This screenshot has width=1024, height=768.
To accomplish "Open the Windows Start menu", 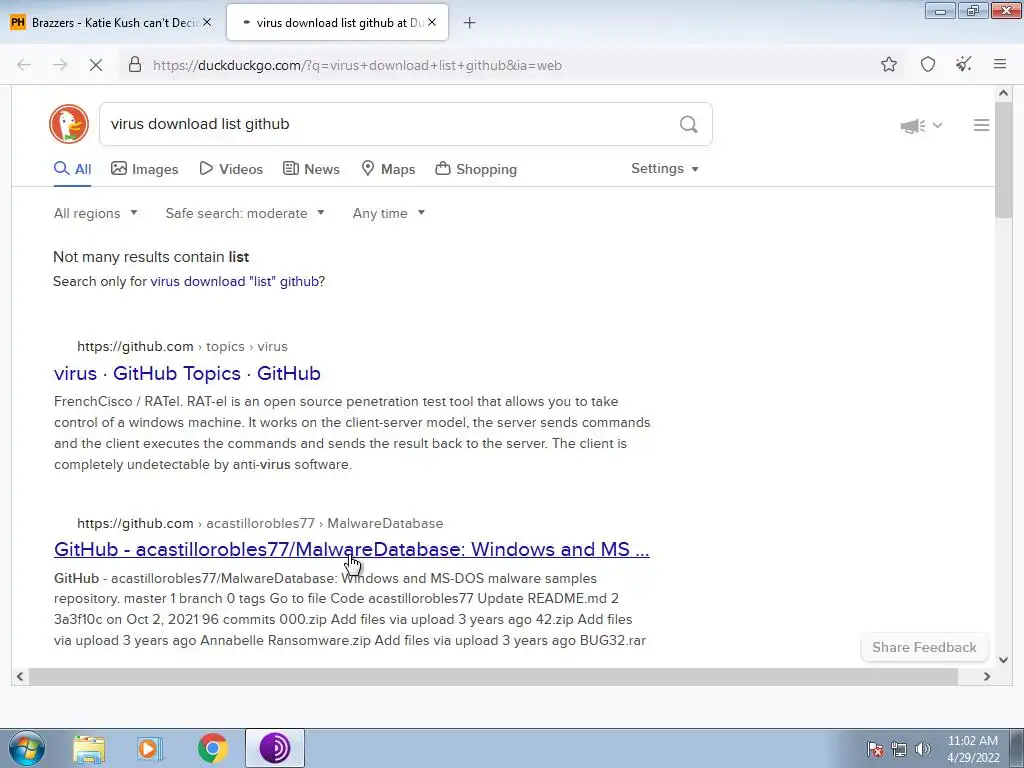I will (x=27, y=748).
